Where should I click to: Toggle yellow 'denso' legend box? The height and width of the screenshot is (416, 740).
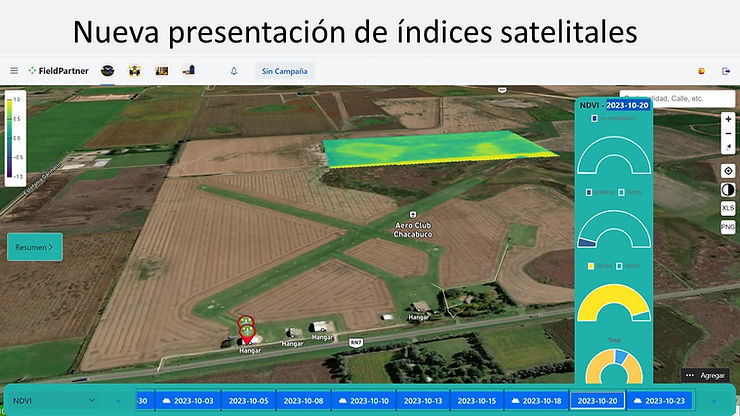pyautogui.click(x=590, y=266)
